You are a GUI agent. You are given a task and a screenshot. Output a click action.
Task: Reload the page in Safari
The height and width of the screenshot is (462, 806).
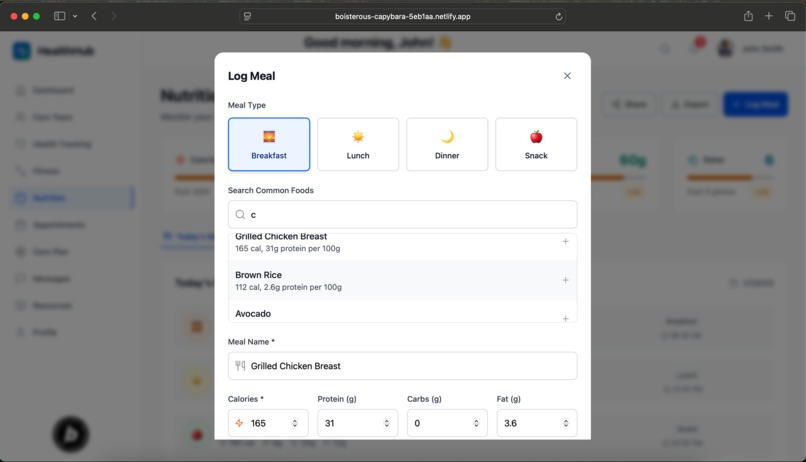point(559,16)
